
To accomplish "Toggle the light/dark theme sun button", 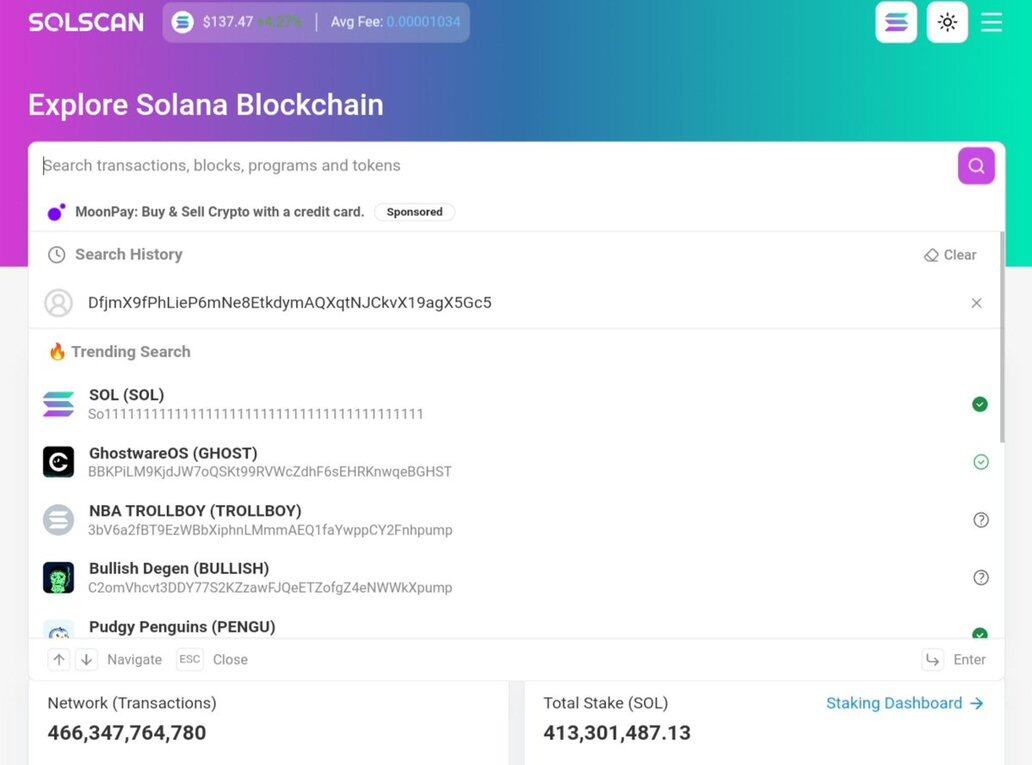I will 947,22.
